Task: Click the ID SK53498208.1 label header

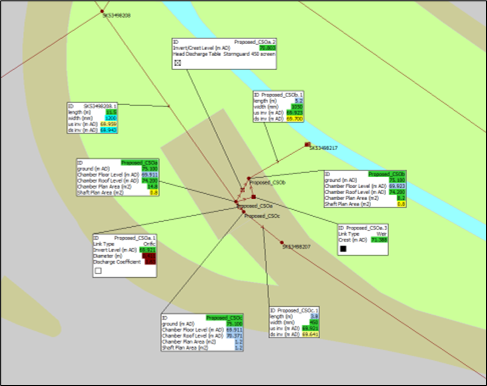Action: (92, 106)
